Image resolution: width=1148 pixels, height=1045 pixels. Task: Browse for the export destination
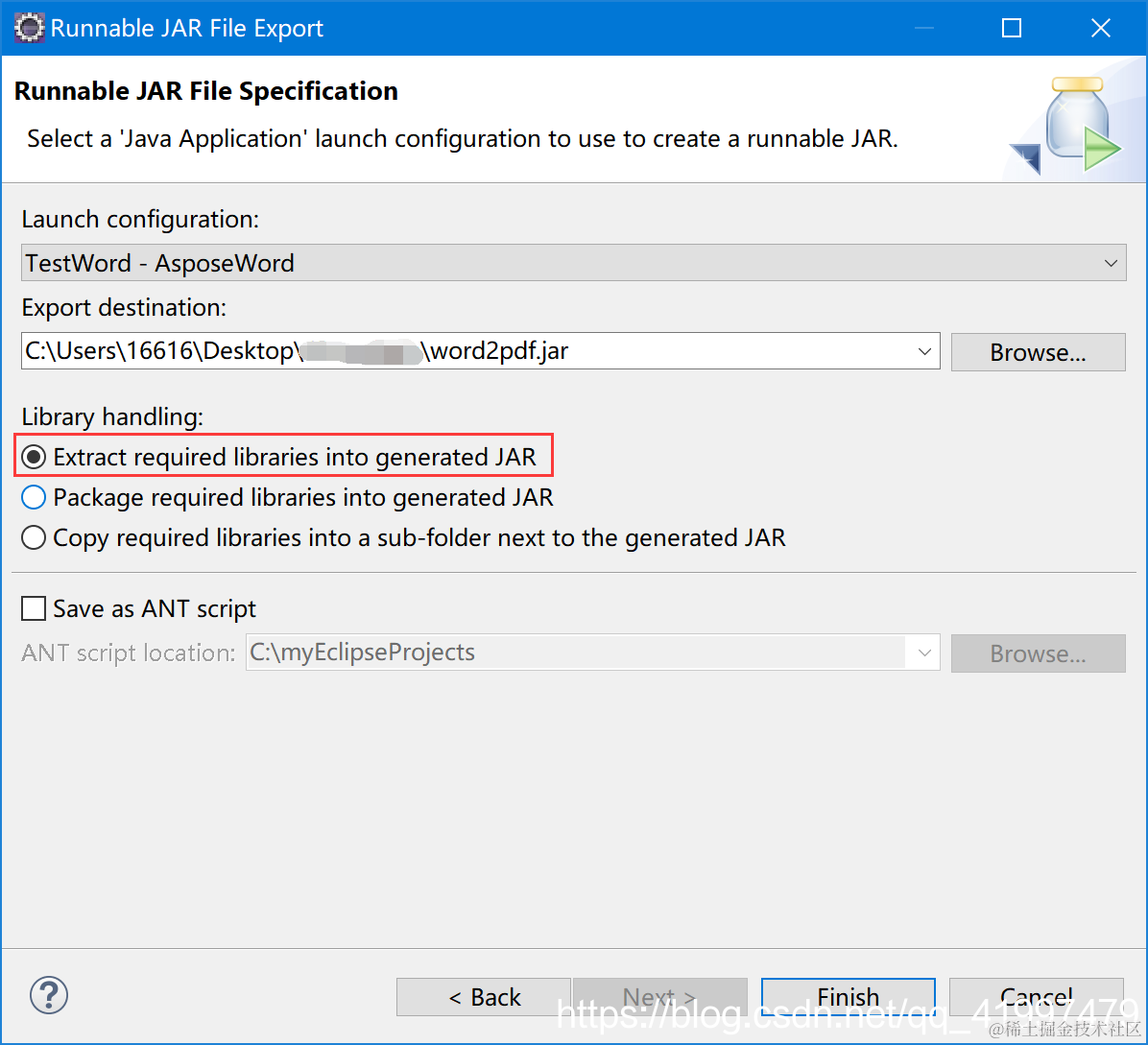coord(1038,352)
